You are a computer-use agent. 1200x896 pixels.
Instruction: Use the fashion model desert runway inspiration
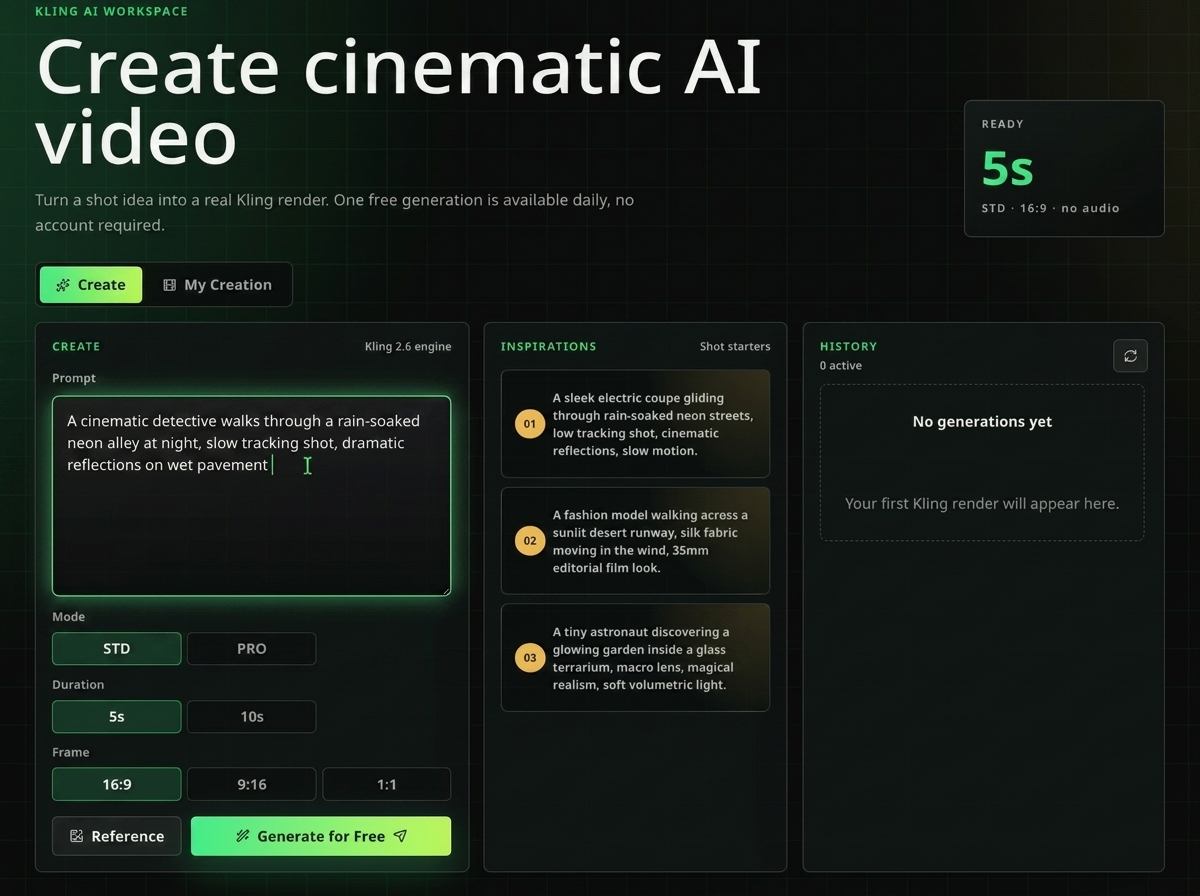(635, 541)
